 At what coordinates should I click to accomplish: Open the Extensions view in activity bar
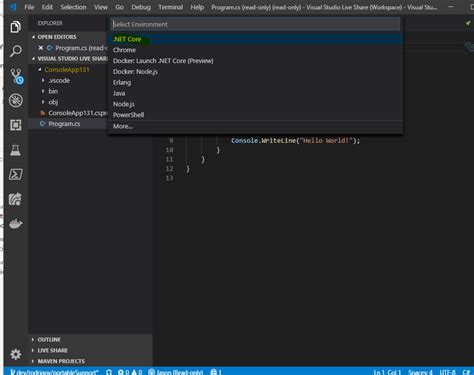pos(15,125)
